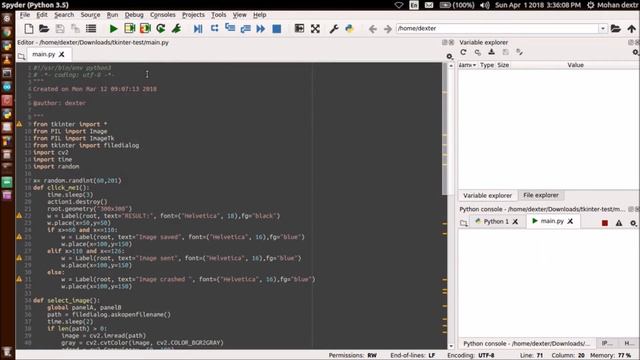The height and width of the screenshot is (360, 640).
Task: Run current cell
Action: [130, 29]
